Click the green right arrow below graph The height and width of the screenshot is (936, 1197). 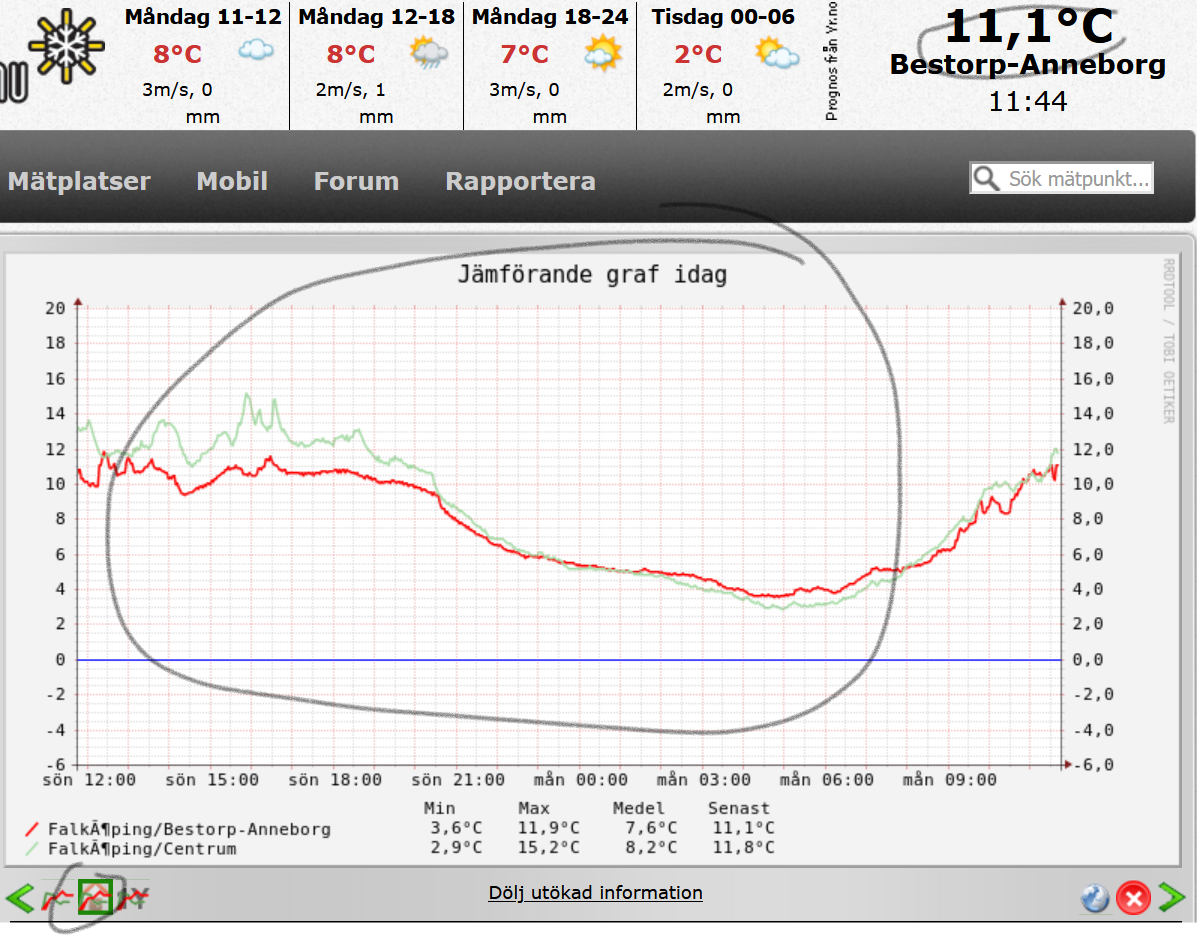coord(1171,898)
